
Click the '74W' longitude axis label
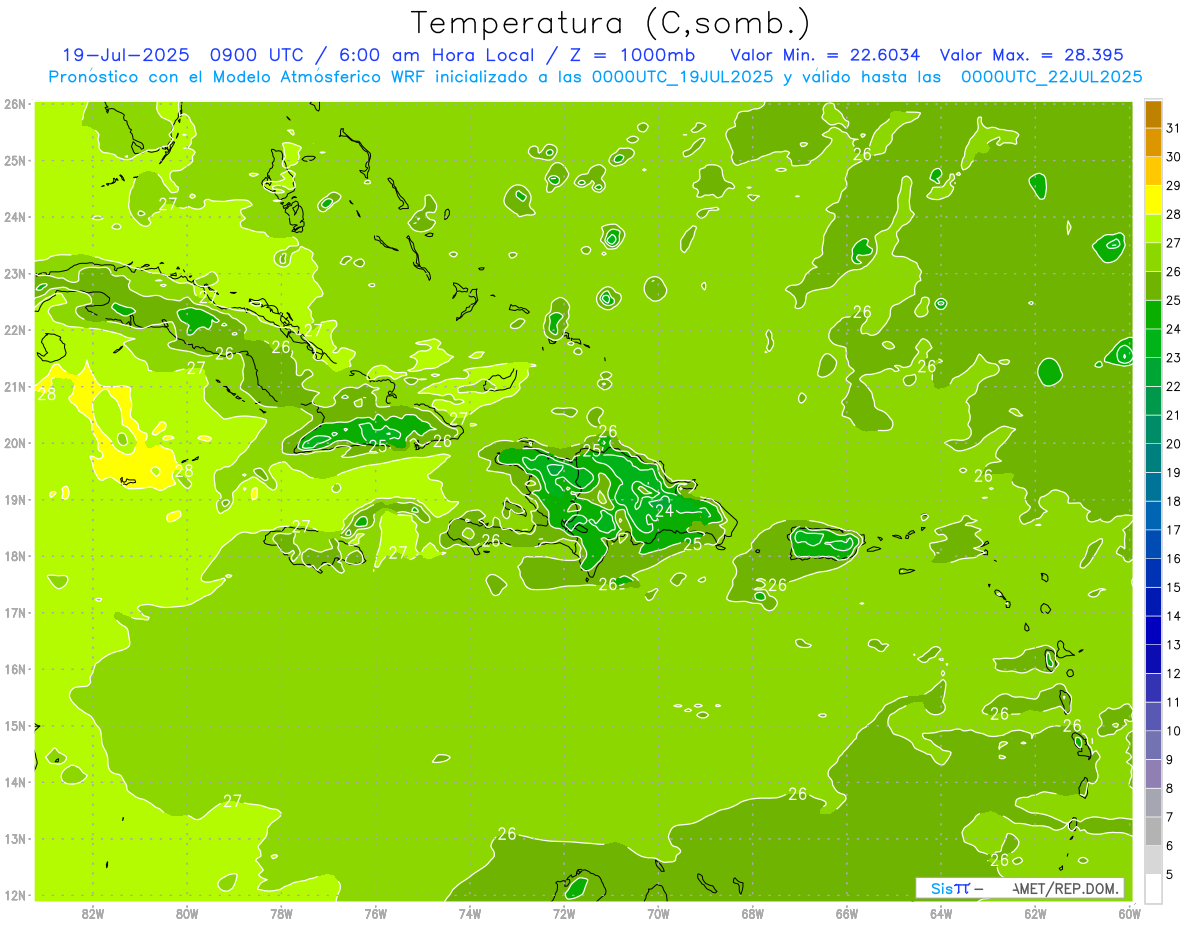tap(470, 913)
